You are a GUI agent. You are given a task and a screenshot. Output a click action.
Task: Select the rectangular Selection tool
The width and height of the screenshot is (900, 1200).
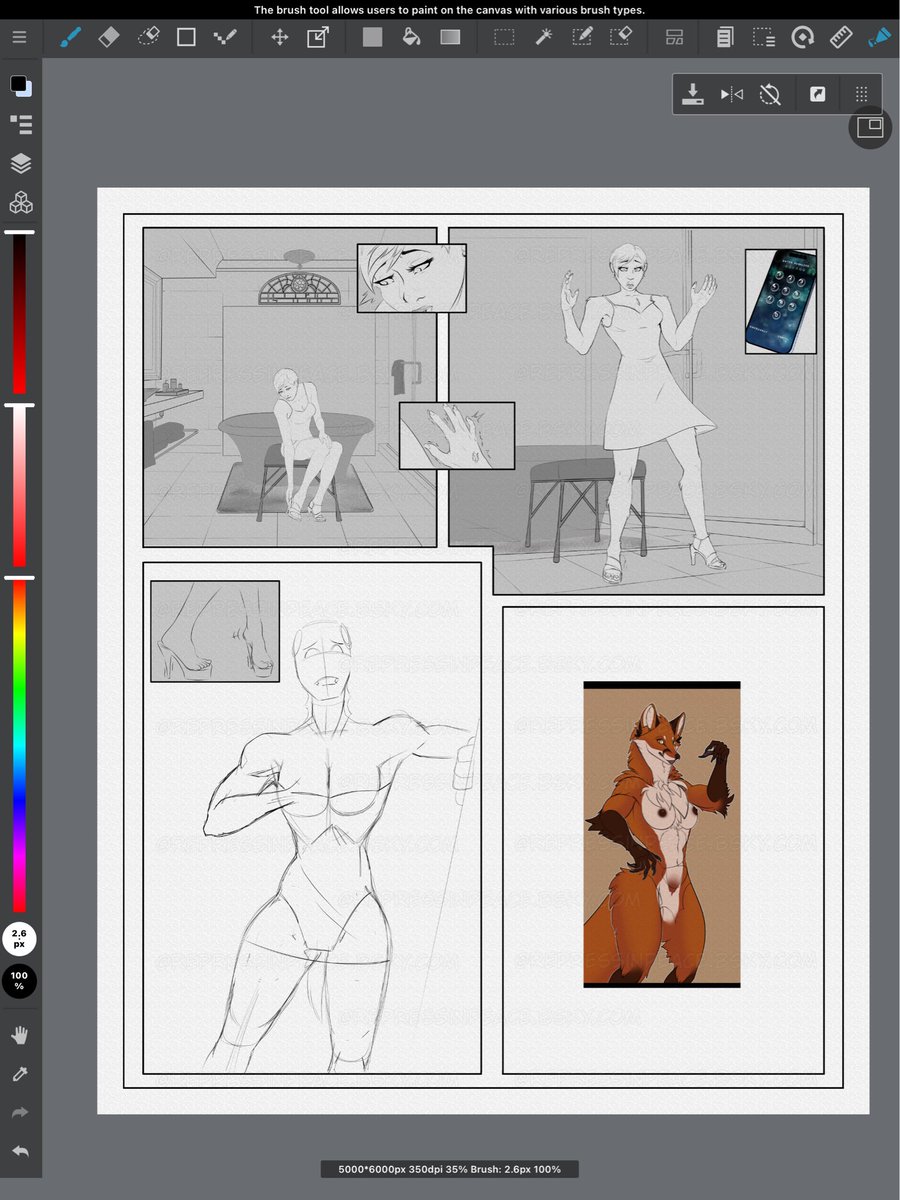click(x=504, y=37)
